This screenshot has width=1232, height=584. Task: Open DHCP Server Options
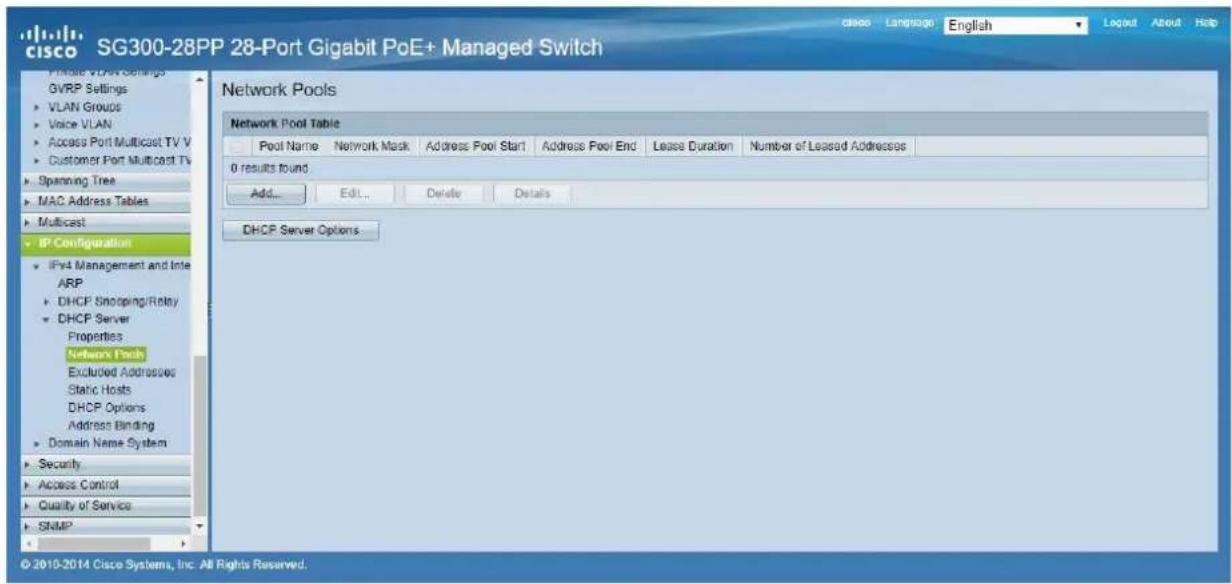click(300, 231)
